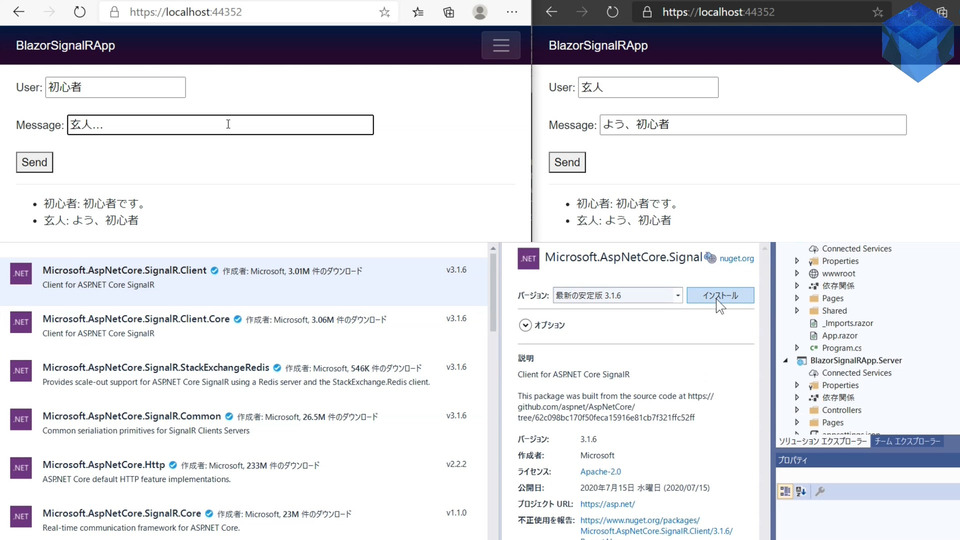Open favorites list in left browser

[x=418, y=12]
